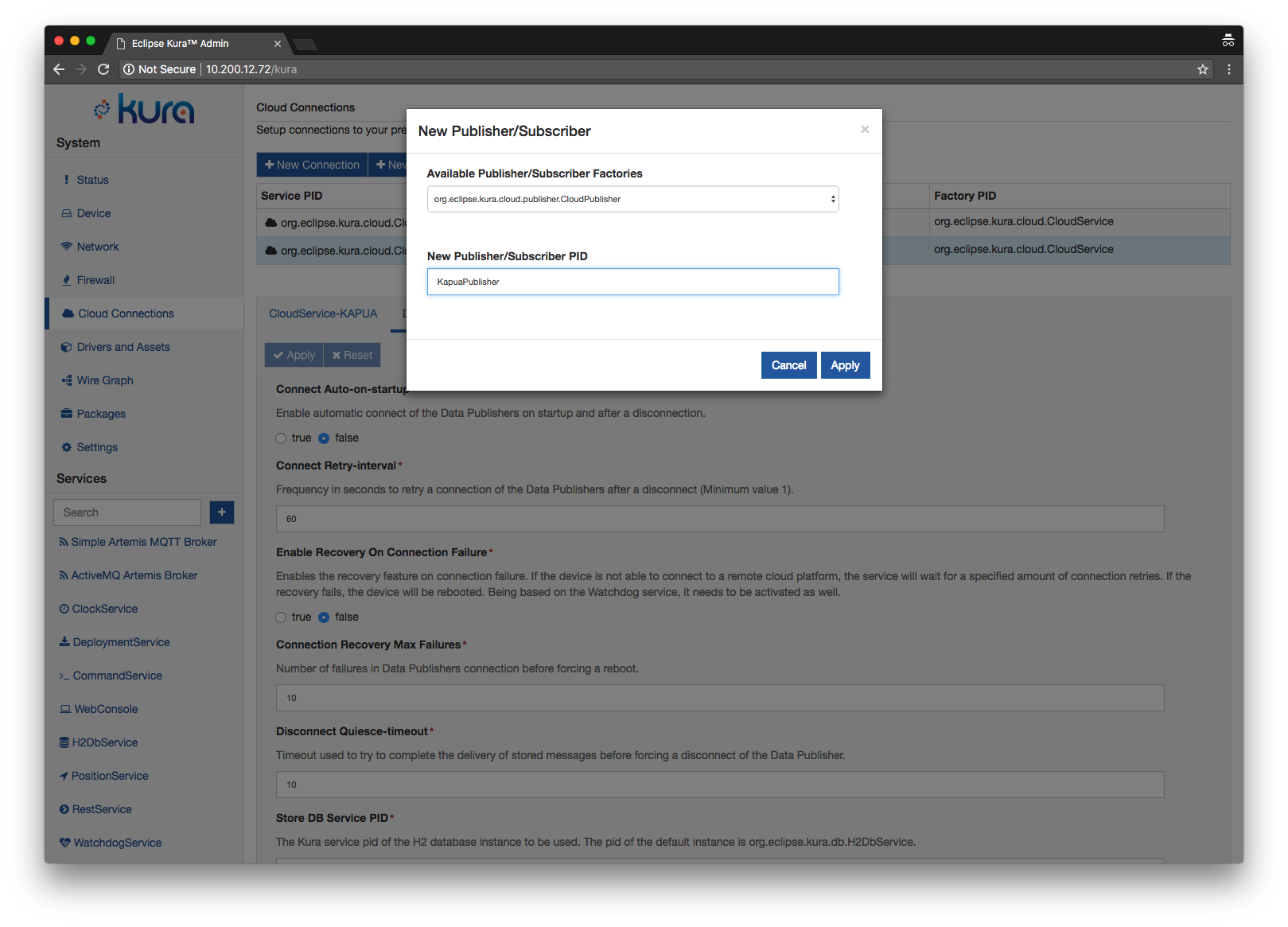
Task: Set Connect Auto-on-startup to false
Action: coord(324,438)
